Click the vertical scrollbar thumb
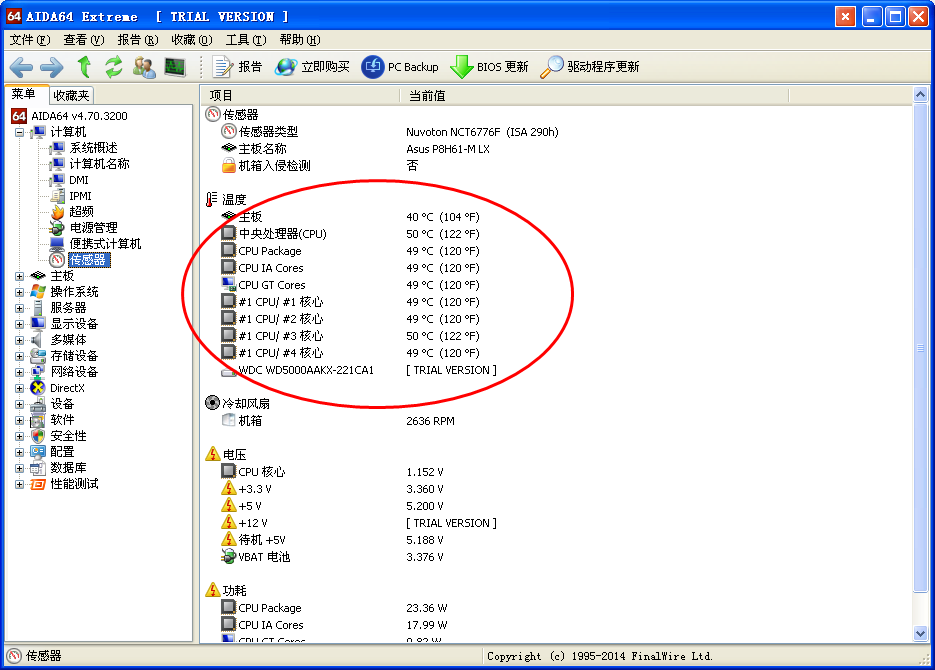The width and height of the screenshot is (935, 670). coord(920,348)
